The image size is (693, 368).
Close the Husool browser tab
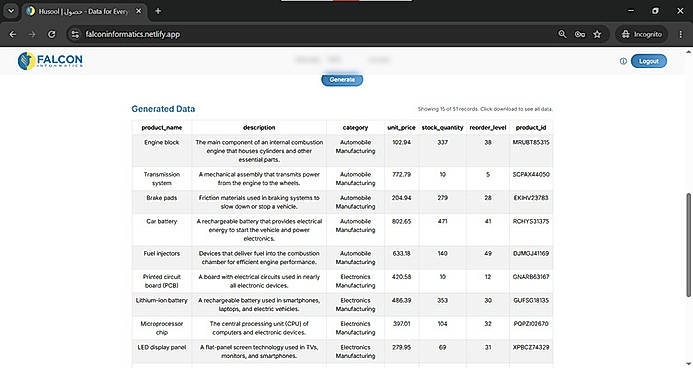click(138, 11)
